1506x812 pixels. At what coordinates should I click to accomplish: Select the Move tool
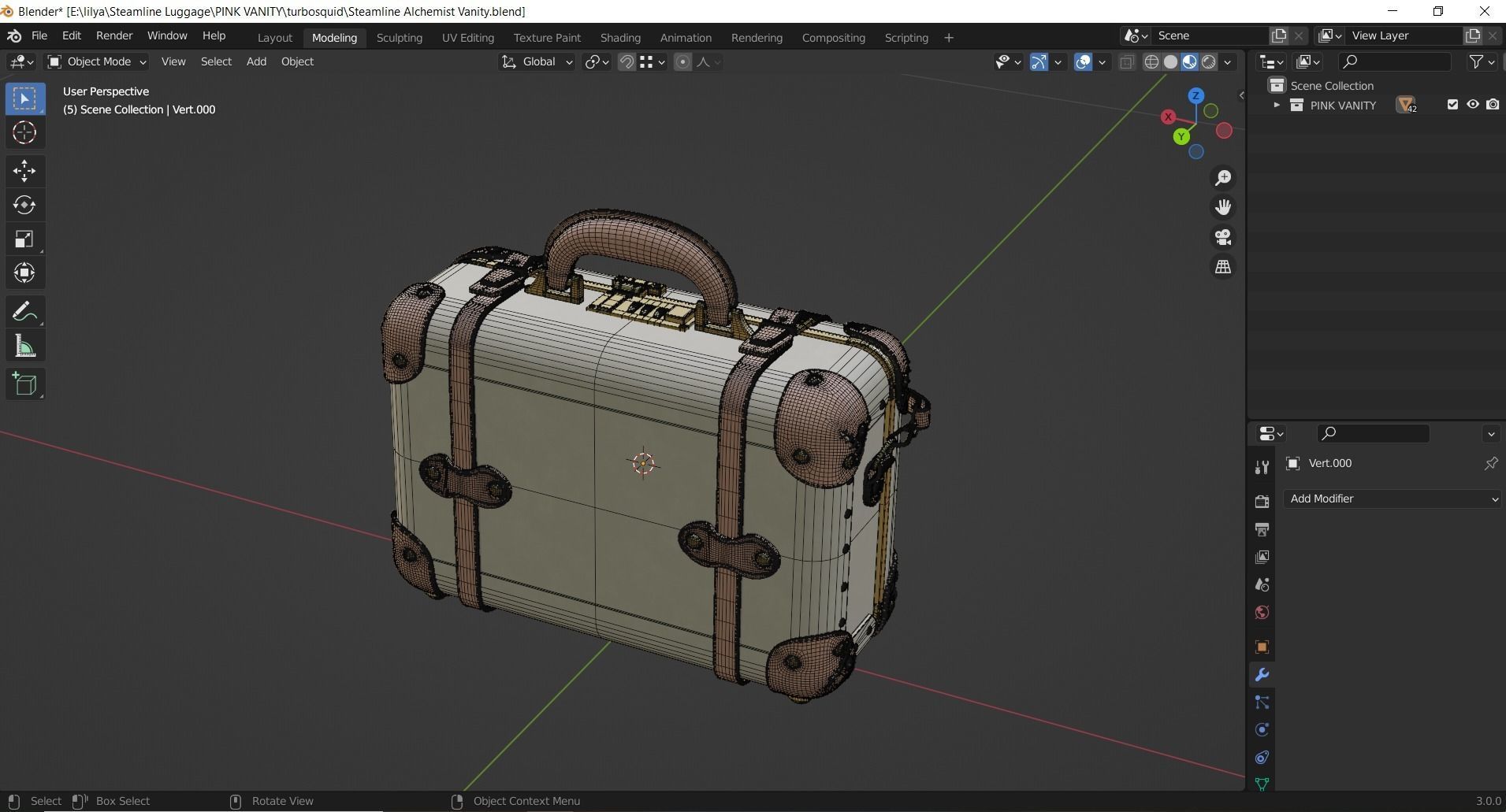(24, 170)
